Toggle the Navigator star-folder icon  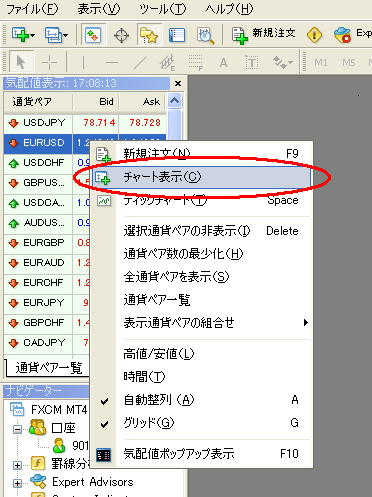tap(149, 35)
